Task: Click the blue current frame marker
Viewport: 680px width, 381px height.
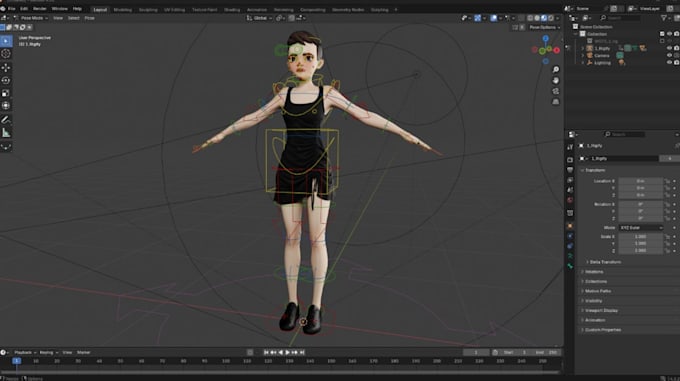Action: [16, 361]
